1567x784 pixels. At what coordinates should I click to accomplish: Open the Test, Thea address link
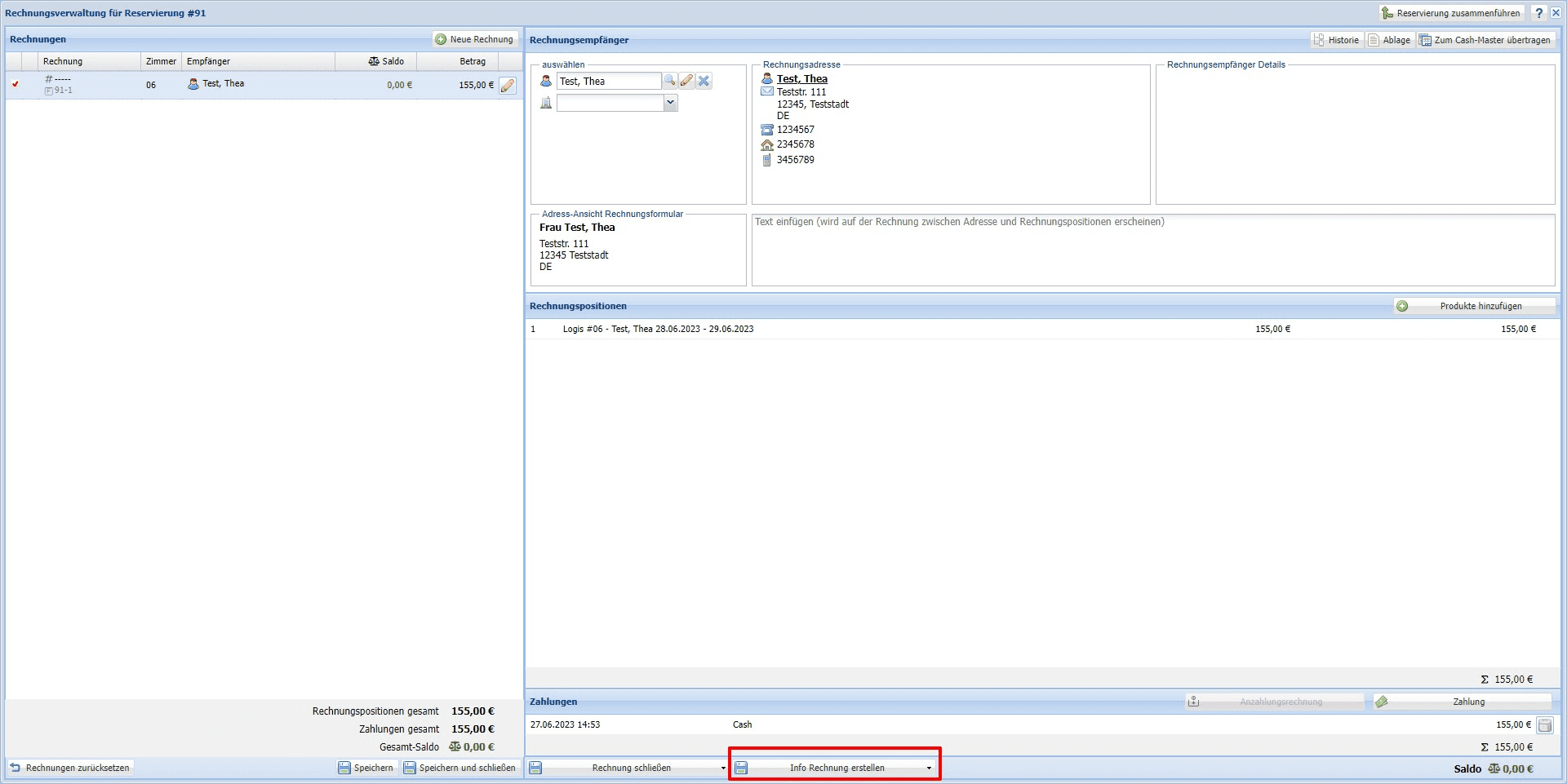801,79
